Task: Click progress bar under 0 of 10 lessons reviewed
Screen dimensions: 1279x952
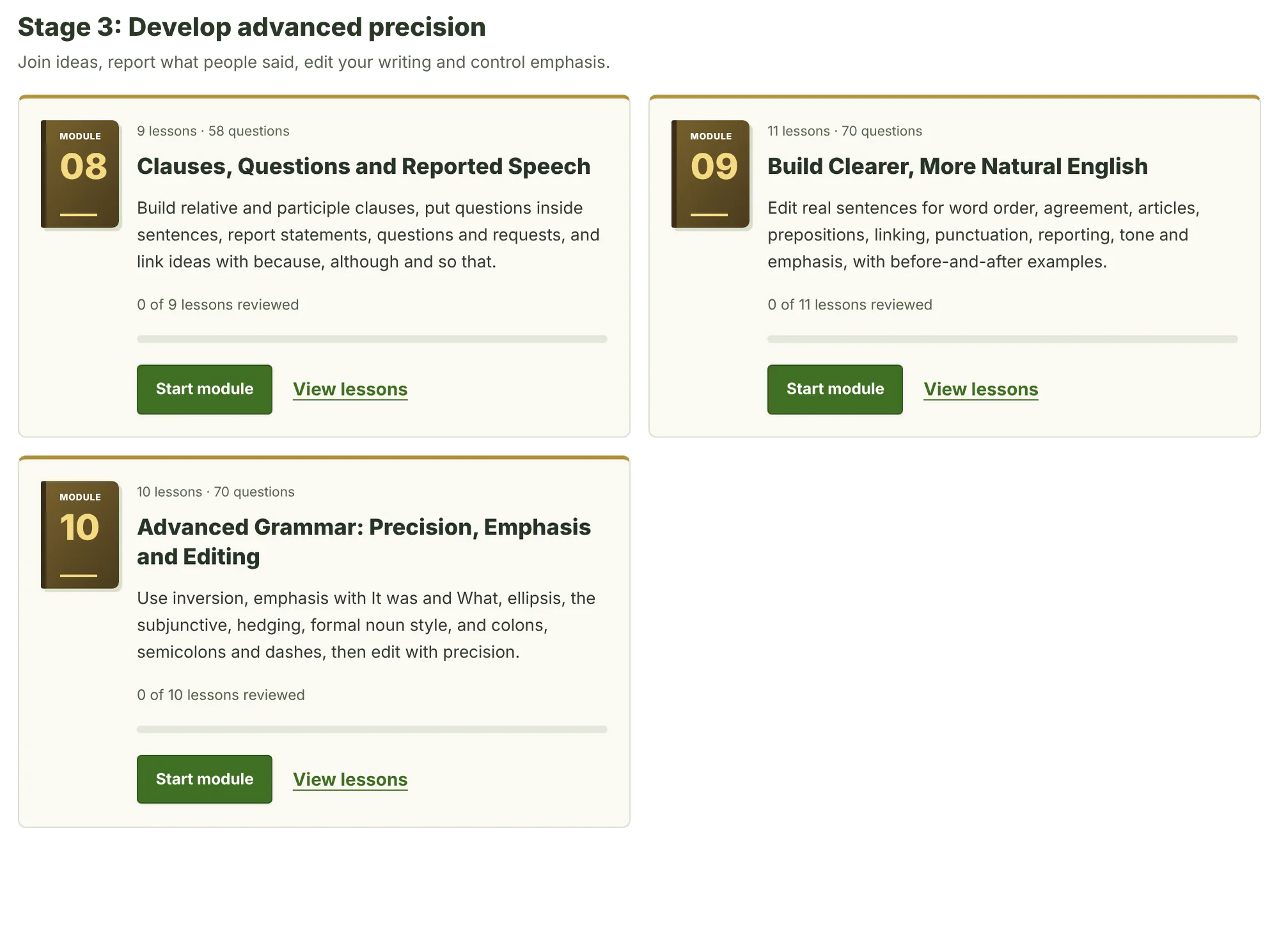Action: click(x=372, y=729)
